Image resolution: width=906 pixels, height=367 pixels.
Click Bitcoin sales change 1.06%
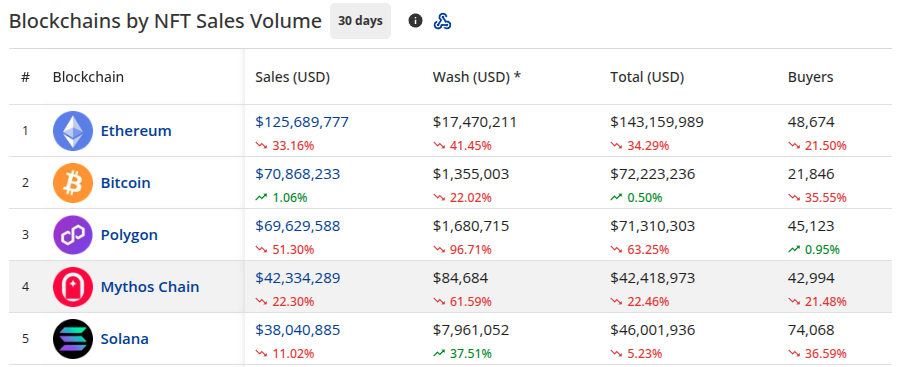281,198
